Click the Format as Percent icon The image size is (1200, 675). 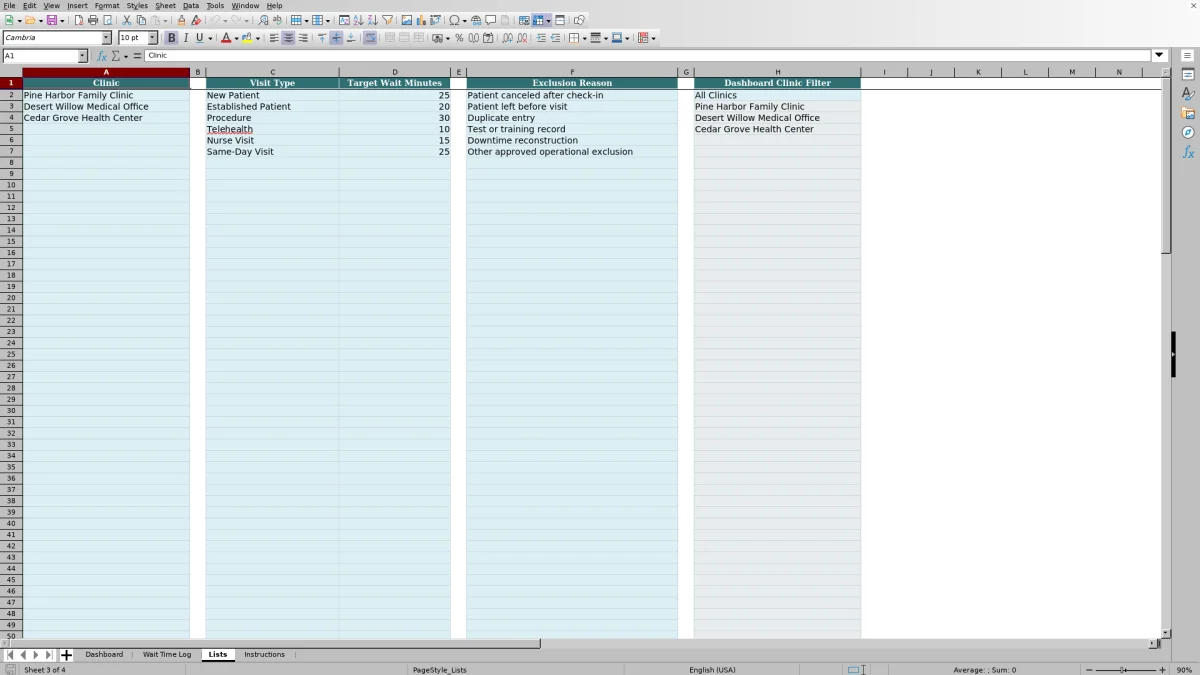459,38
